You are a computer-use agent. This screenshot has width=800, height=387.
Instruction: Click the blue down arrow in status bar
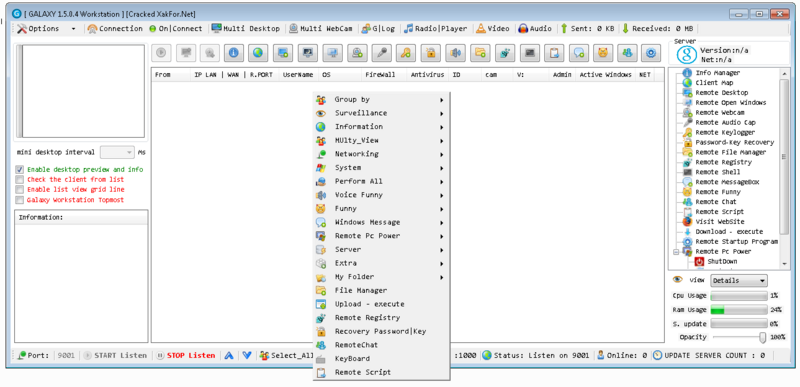(247, 355)
